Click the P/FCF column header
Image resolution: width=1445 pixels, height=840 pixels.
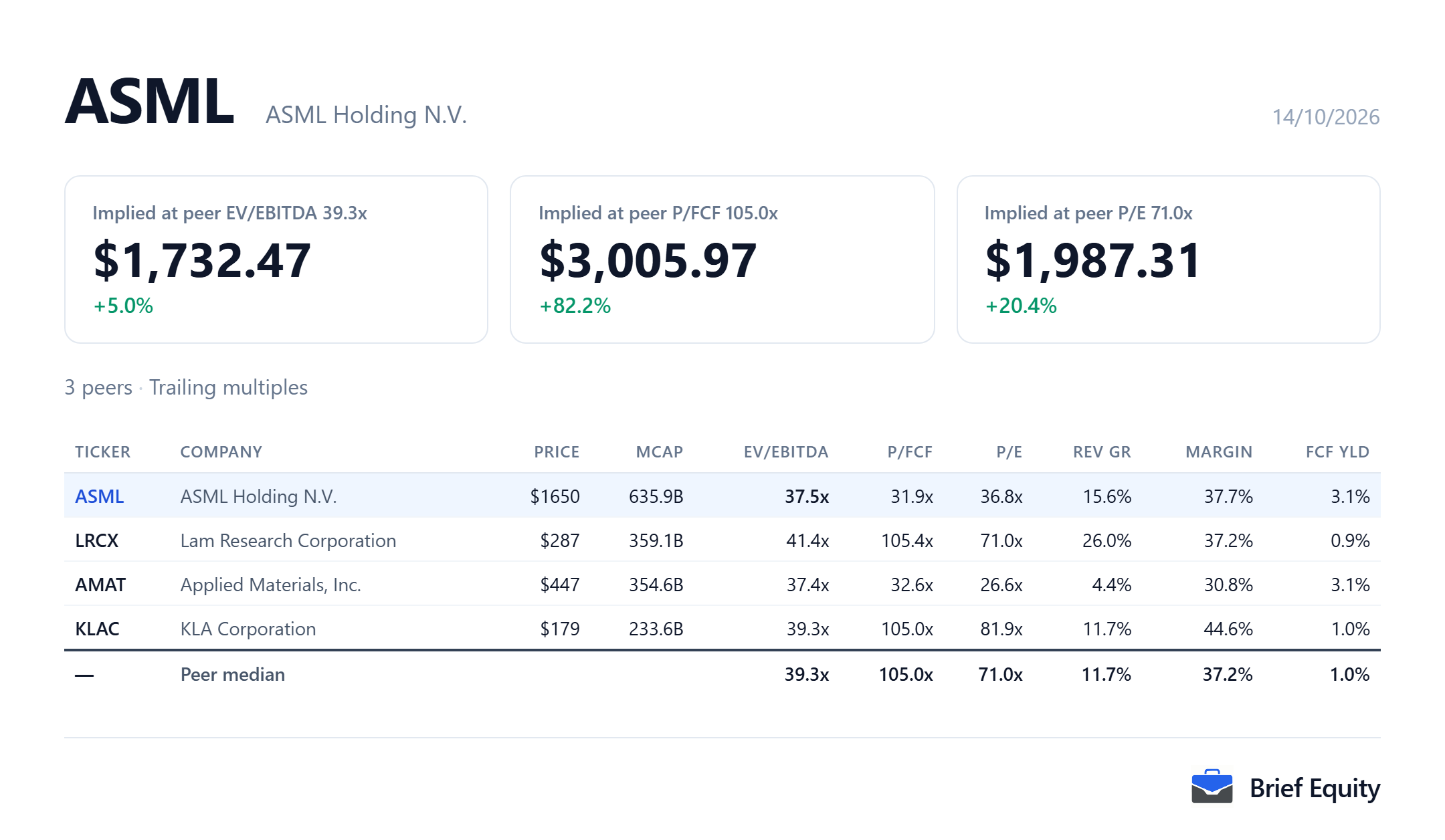(910, 452)
